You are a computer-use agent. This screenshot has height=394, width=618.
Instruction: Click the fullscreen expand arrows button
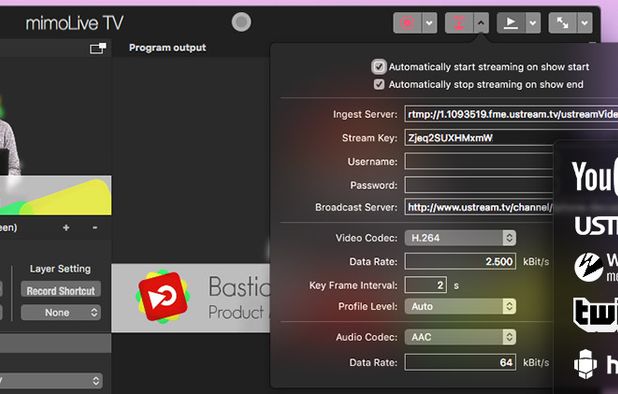point(563,23)
